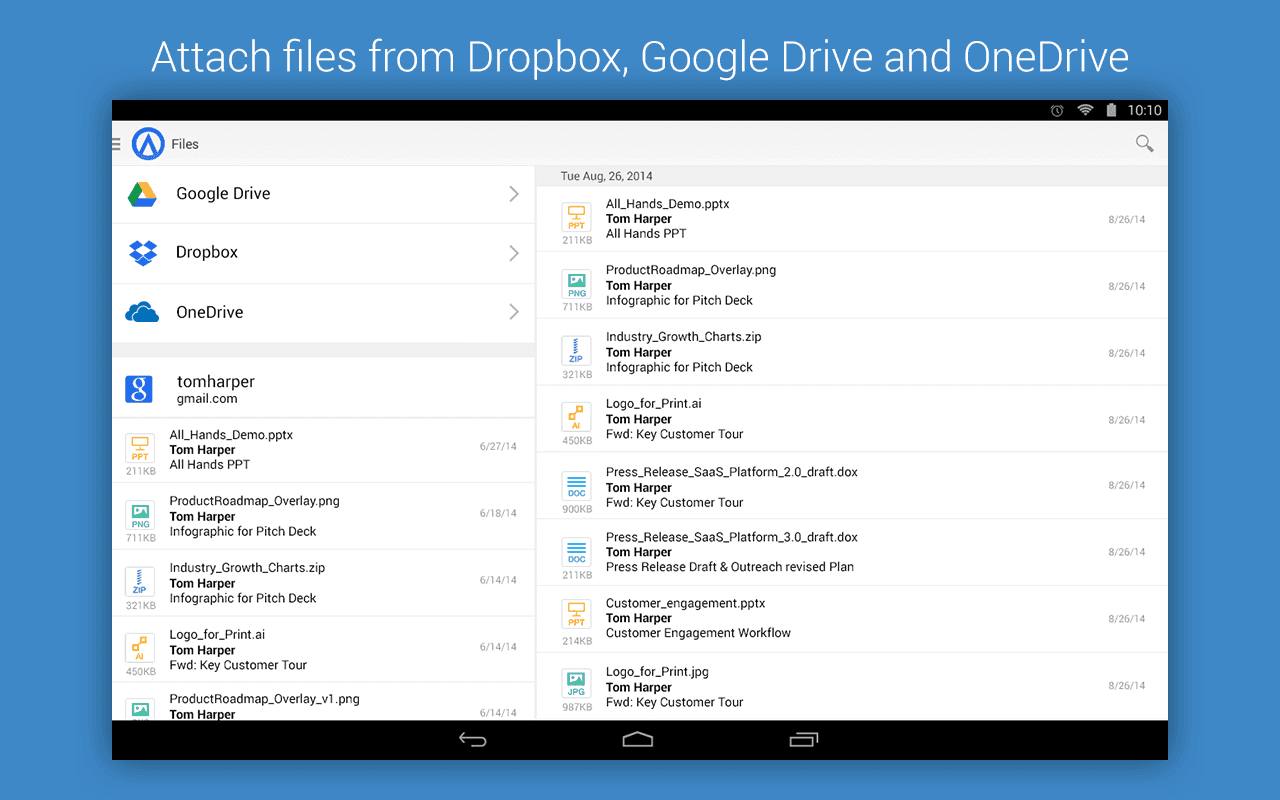The height and width of the screenshot is (800, 1280).
Task: Tap the alarm clock status icon
Action: point(1057,110)
